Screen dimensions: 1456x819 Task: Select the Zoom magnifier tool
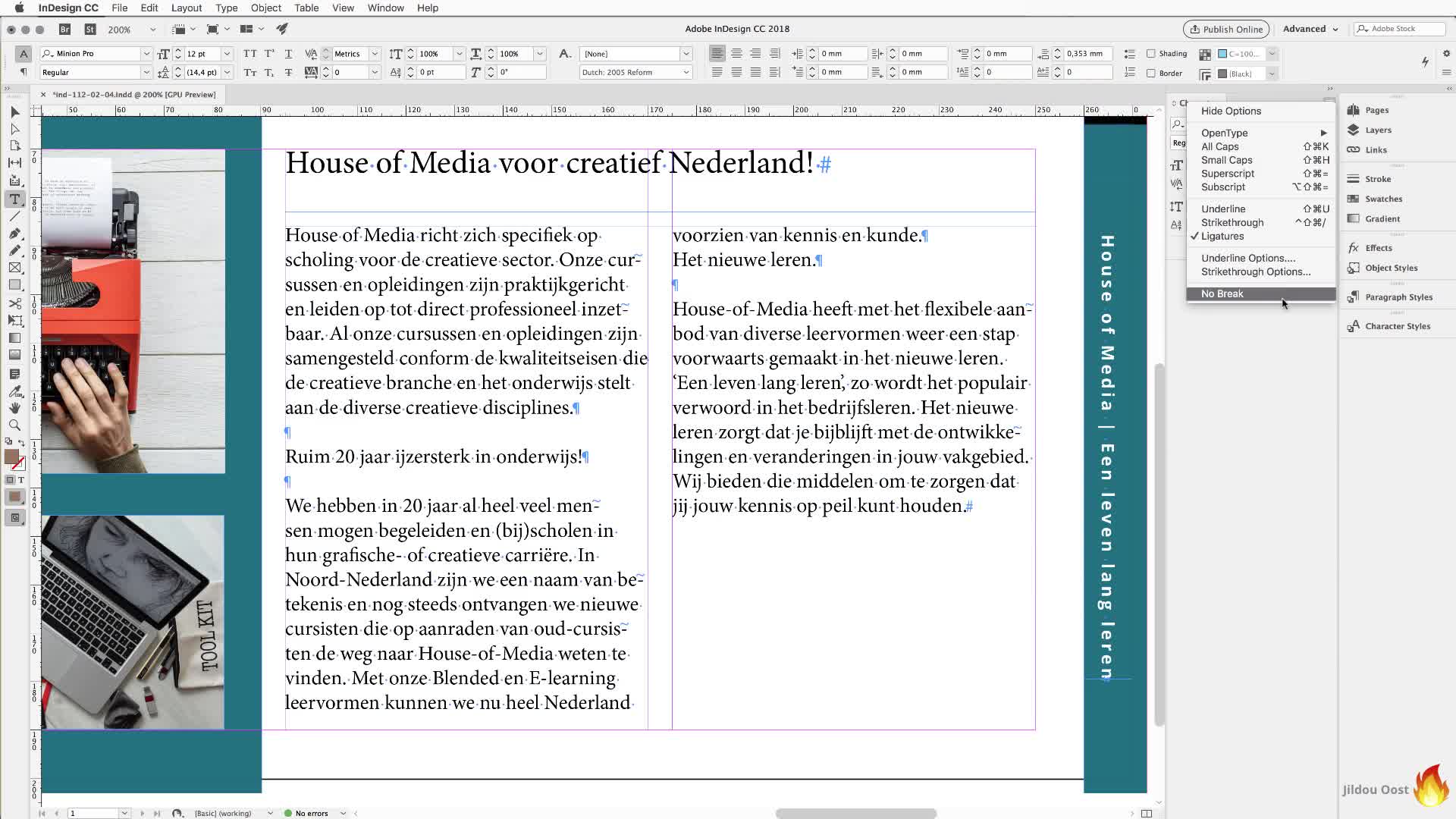coord(14,425)
